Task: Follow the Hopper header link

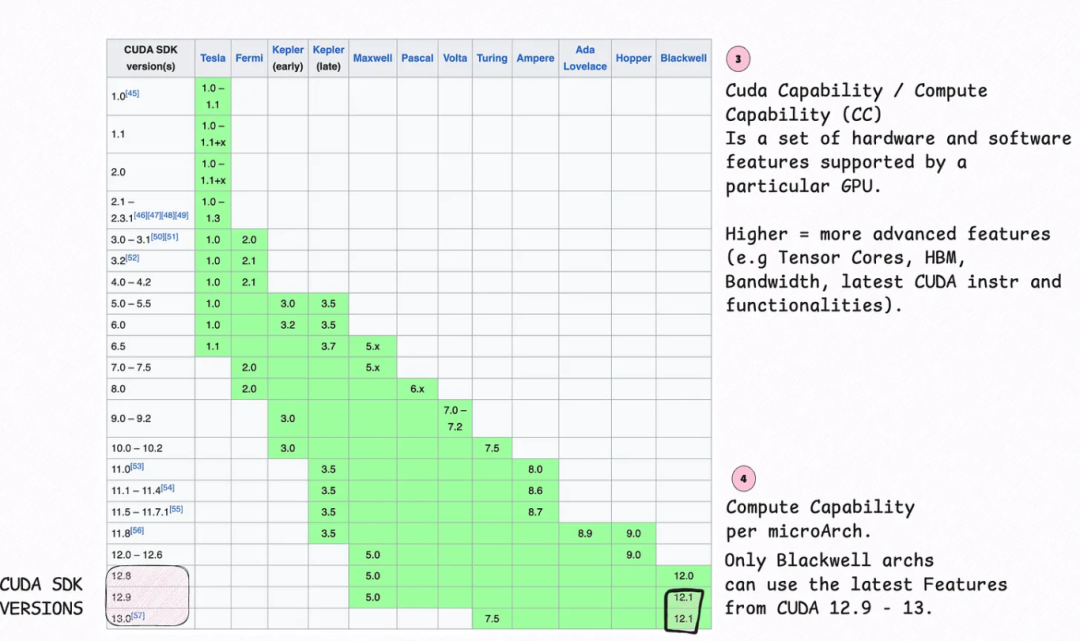Action: pyautogui.click(x=634, y=58)
